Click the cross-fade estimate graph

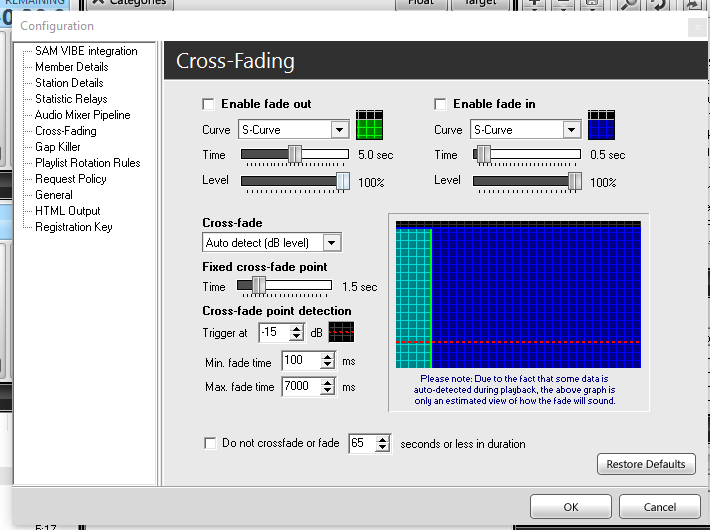tap(517, 294)
